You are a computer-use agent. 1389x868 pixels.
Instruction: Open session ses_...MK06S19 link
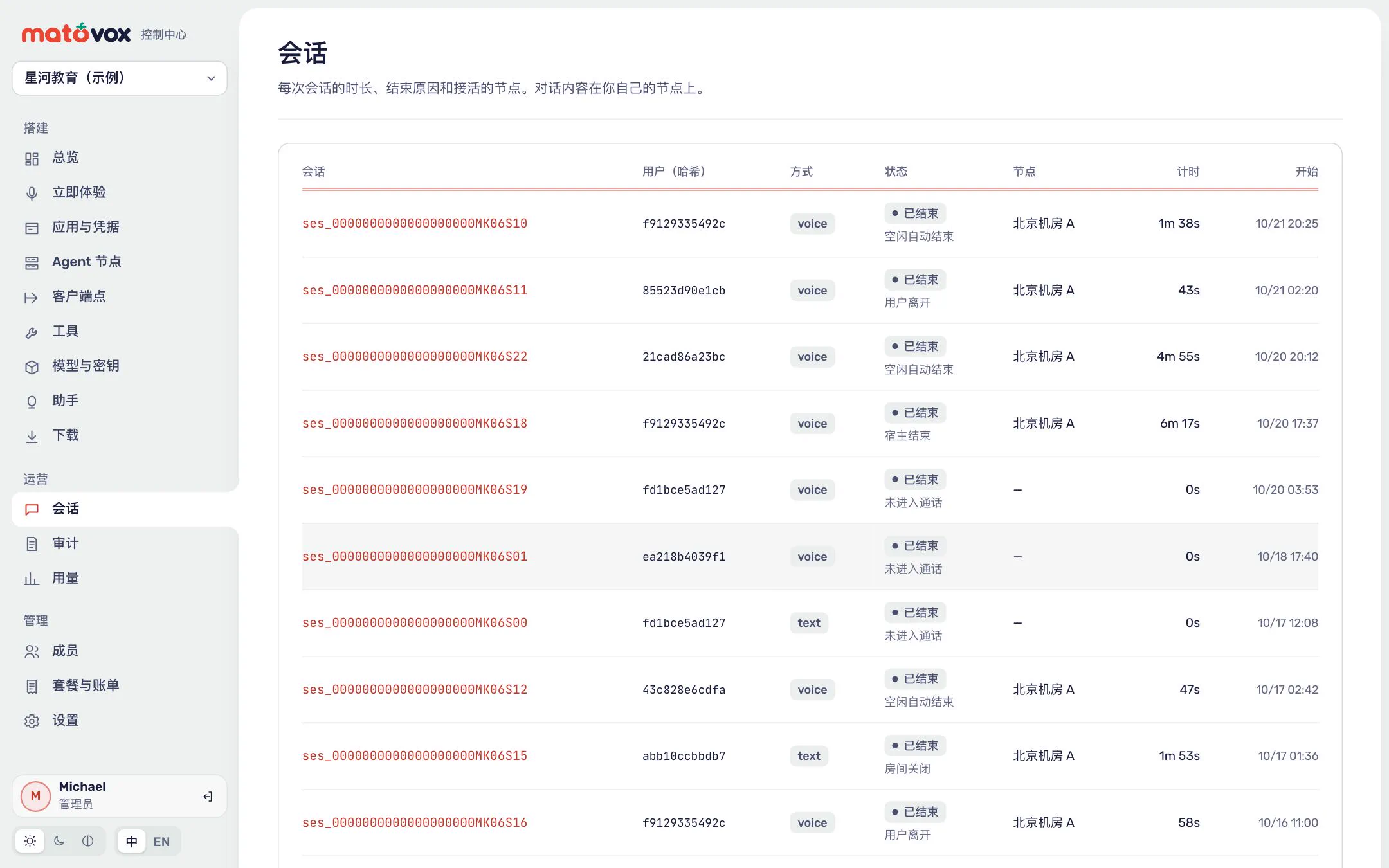(415, 489)
